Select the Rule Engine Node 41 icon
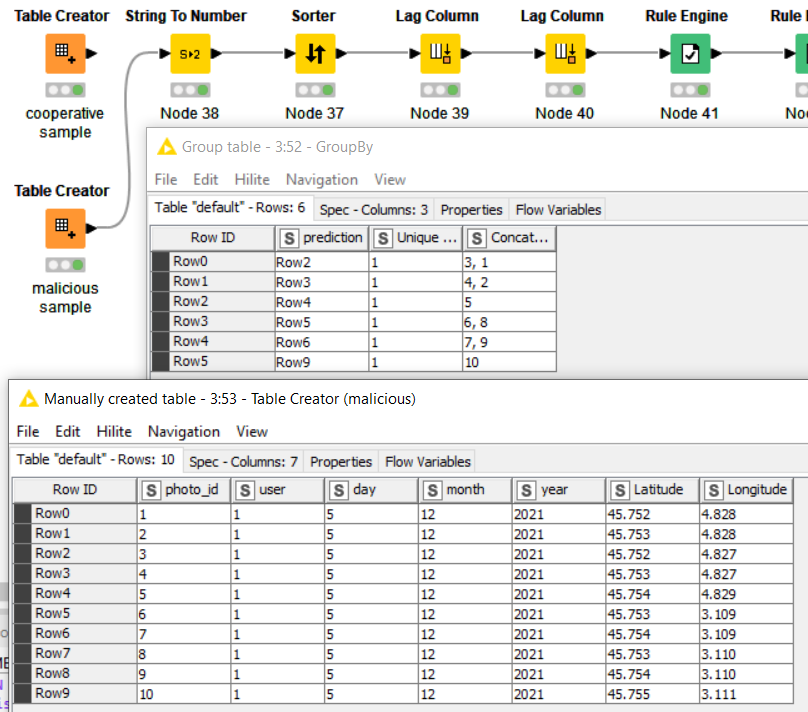The image size is (808, 712). click(x=690, y=54)
